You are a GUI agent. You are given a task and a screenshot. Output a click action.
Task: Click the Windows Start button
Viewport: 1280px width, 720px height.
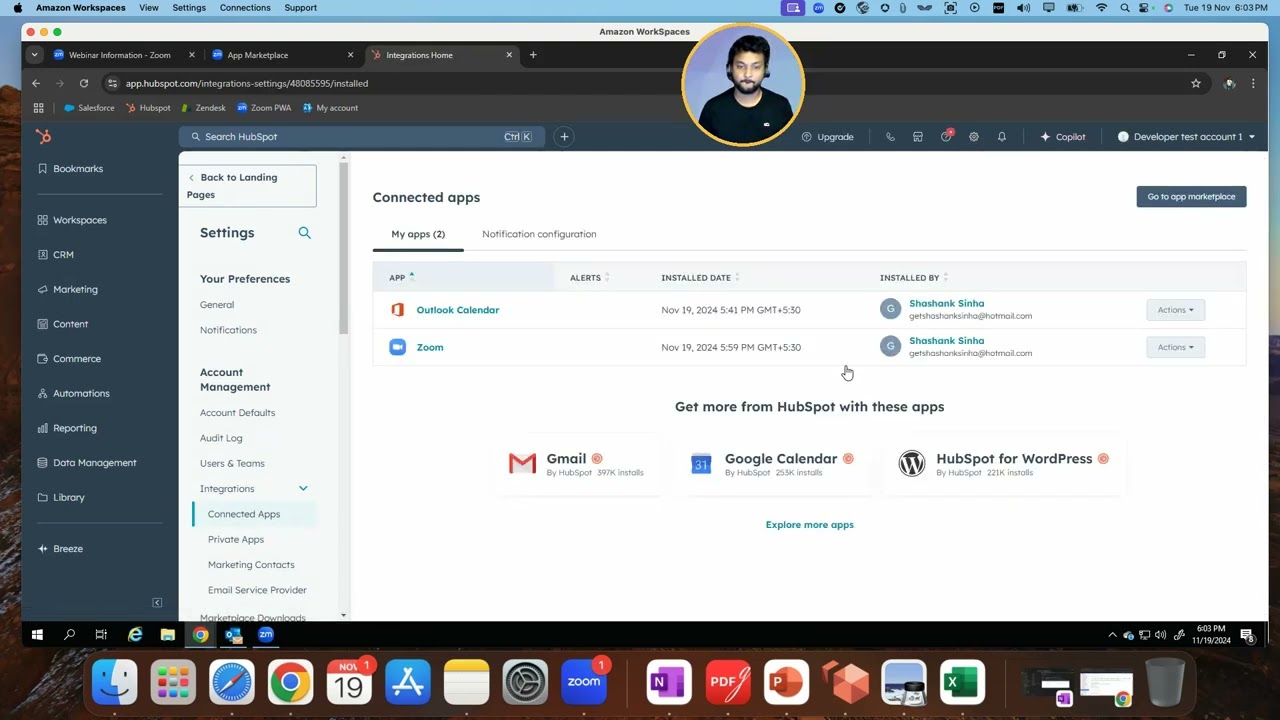(37, 635)
